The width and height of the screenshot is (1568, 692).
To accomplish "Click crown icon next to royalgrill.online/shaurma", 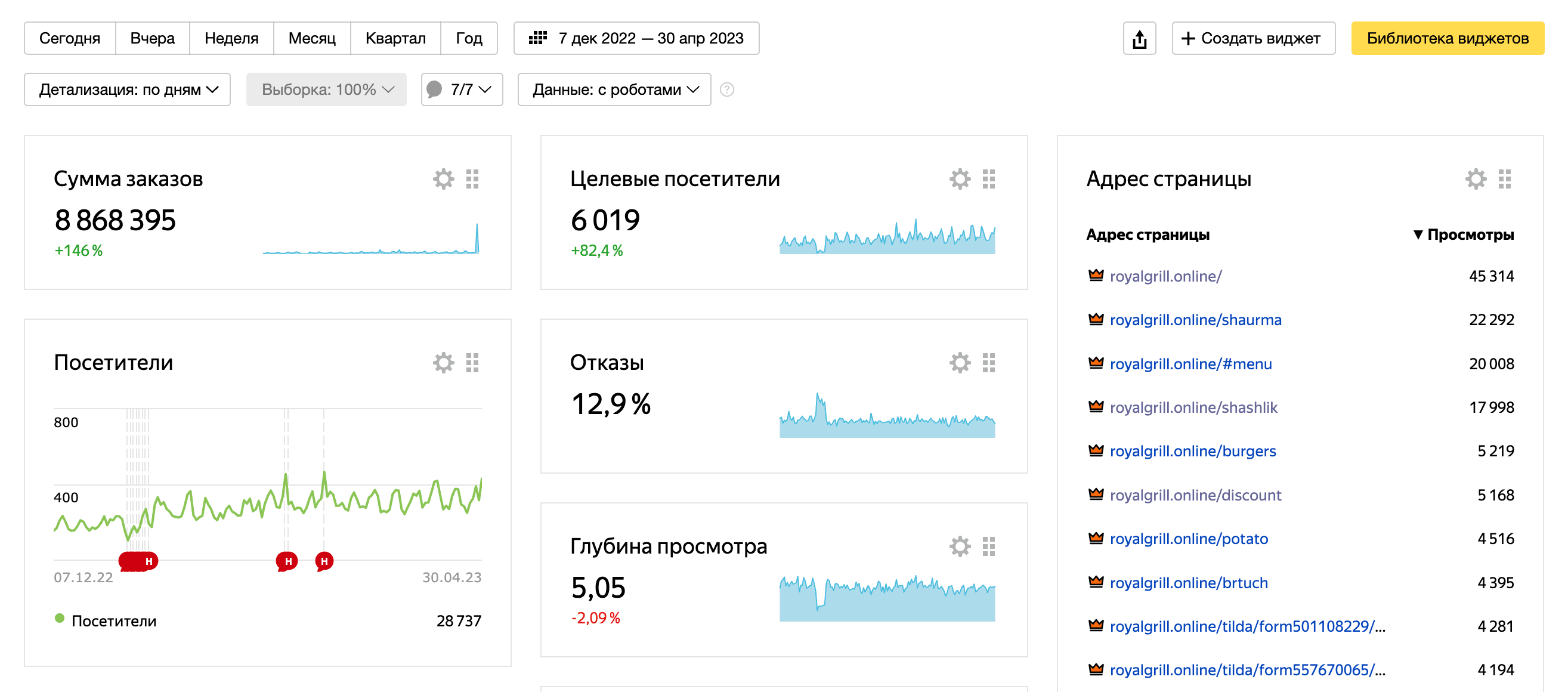I will pyautogui.click(x=1096, y=319).
